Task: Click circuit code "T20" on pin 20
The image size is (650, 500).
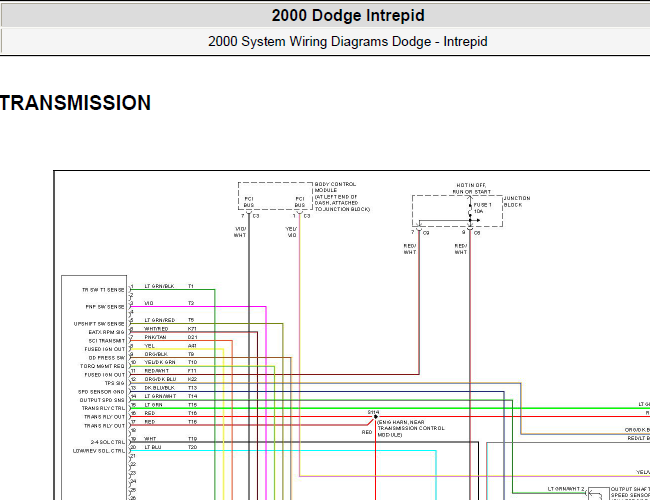Action: (x=192, y=447)
